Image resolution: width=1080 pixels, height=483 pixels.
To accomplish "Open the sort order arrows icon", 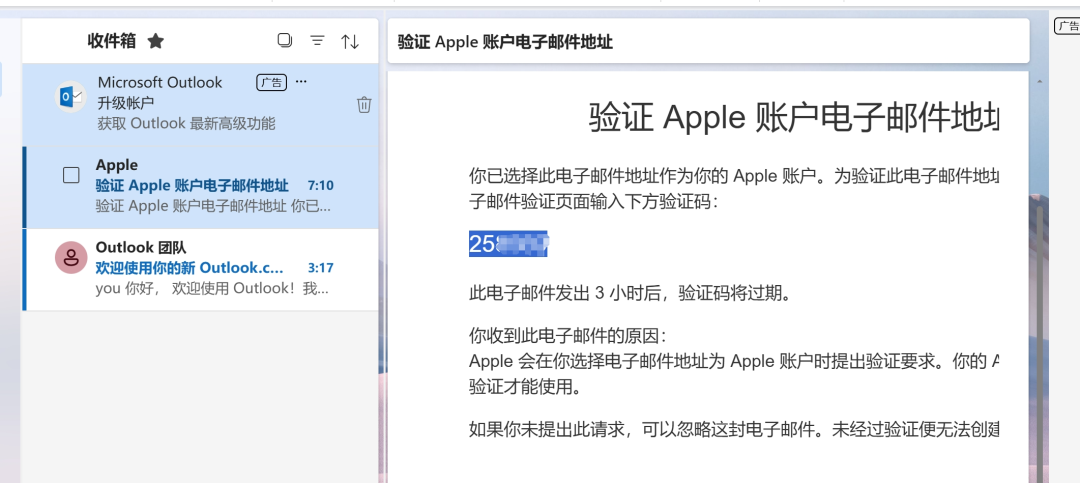I will (x=350, y=41).
